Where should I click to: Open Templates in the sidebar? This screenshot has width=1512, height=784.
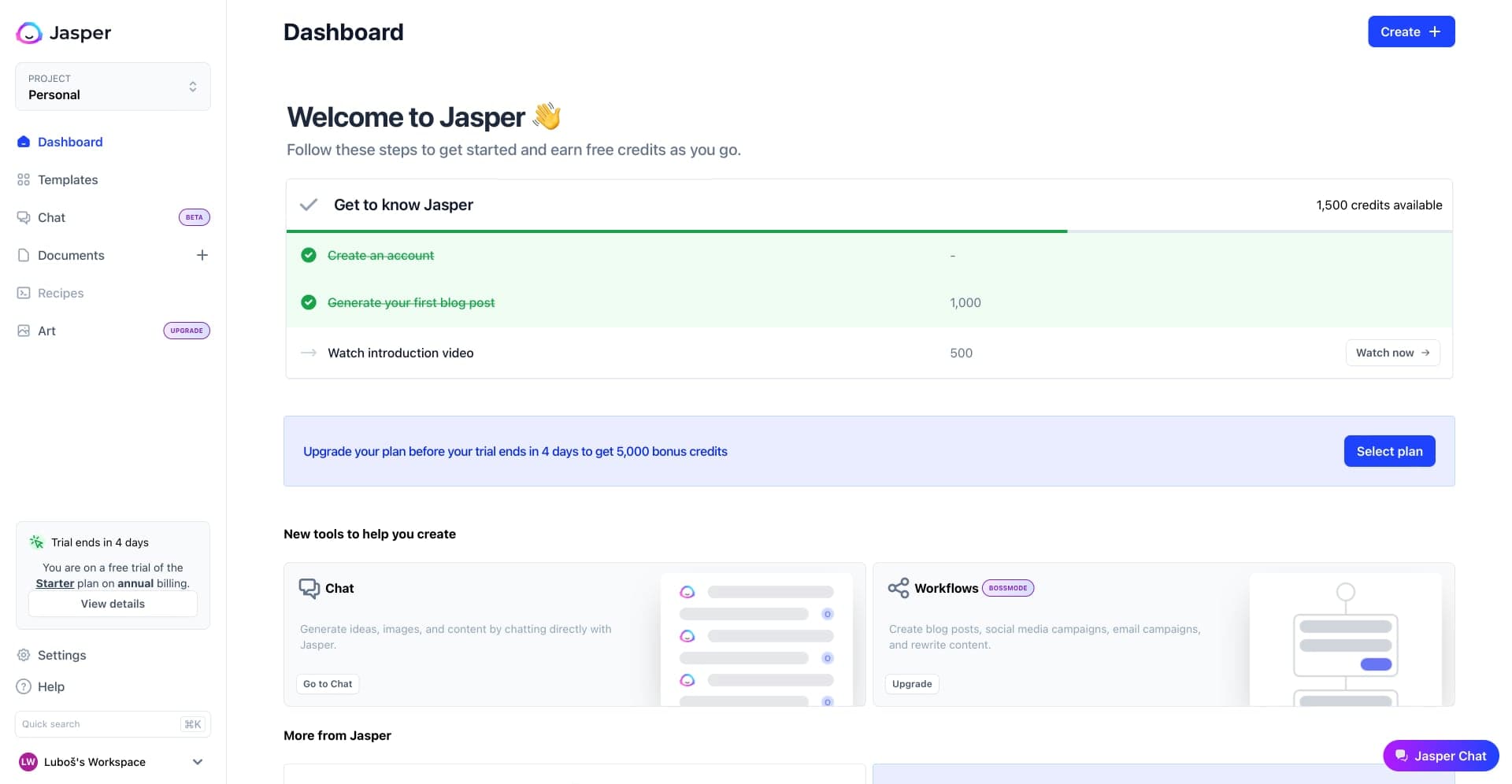(68, 179)
